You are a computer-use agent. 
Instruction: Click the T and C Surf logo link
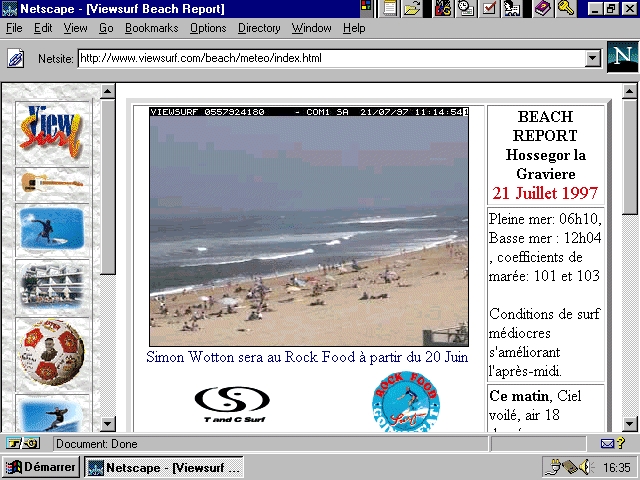[232, 405]
